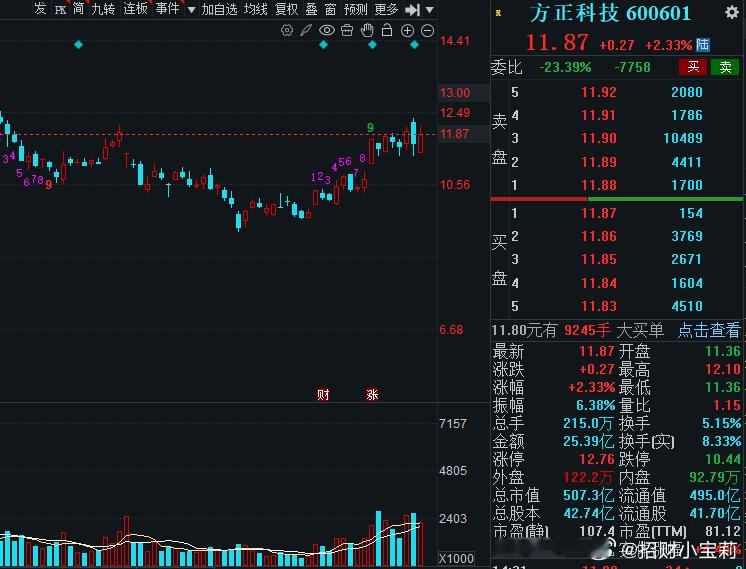Select buy level 4 price 11.84
The height and width of the screenshot is (569, 746).
599,283
